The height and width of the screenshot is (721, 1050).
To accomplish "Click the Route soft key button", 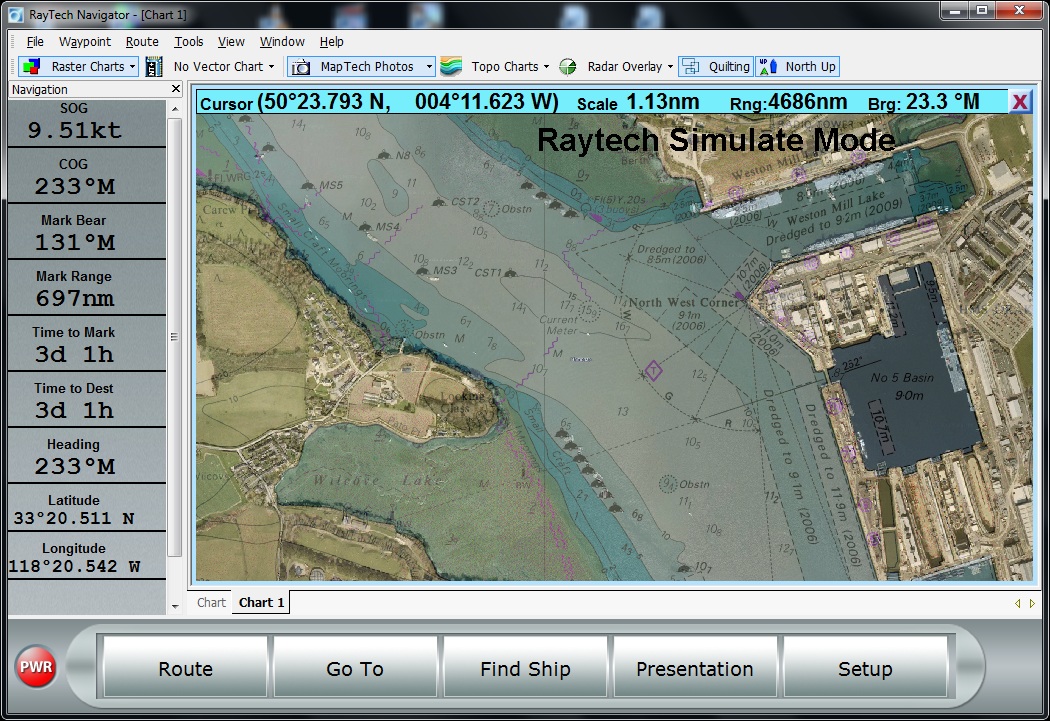I will [185, 667].
